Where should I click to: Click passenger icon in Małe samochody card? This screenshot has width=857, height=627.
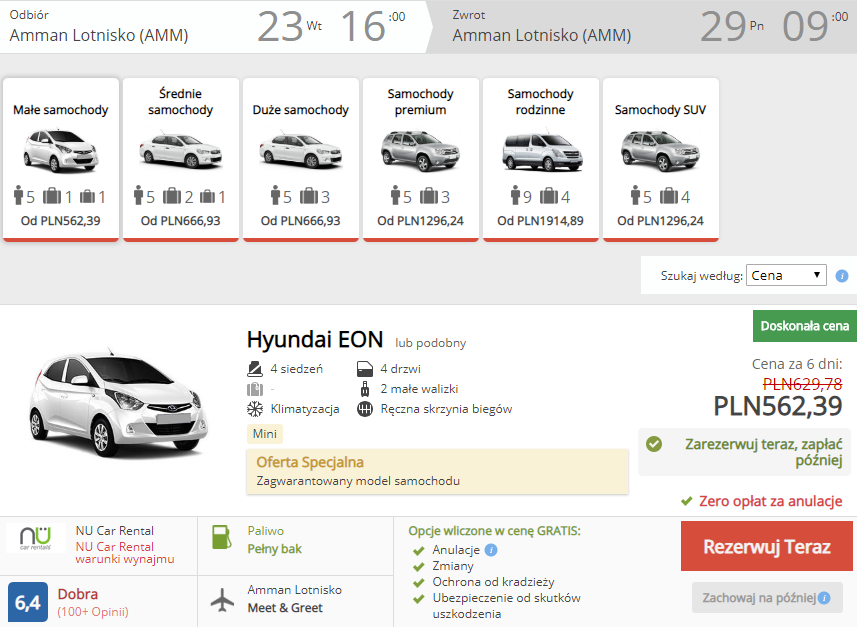(x=18, y=195)
